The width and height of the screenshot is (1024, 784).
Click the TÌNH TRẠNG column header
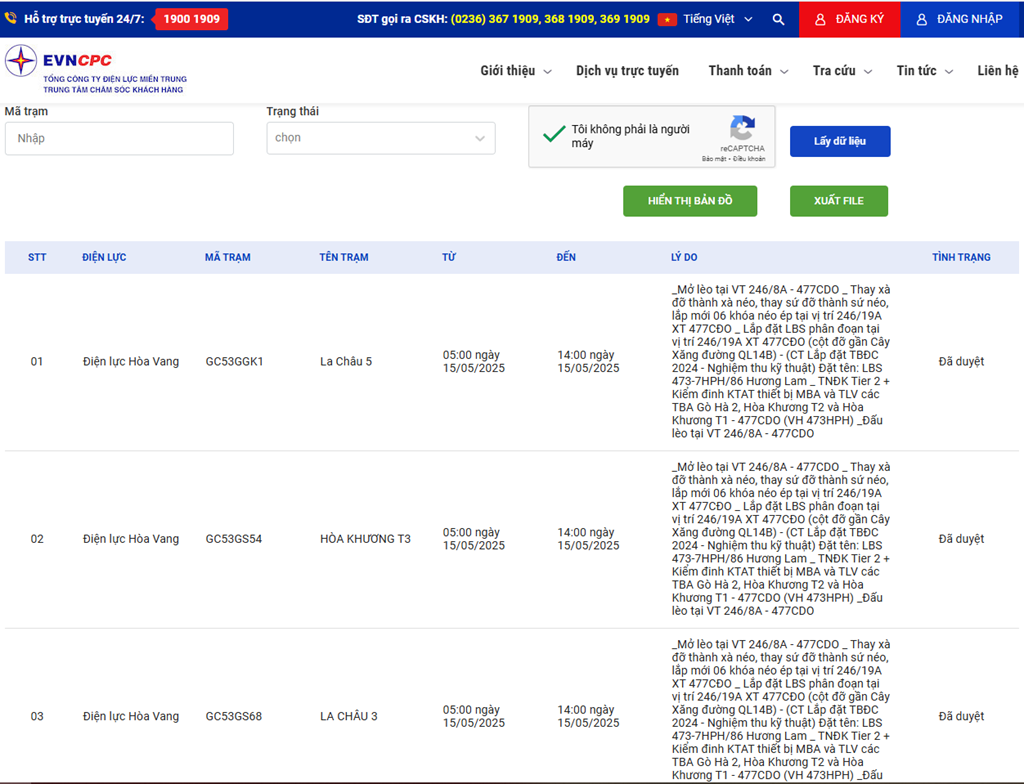pyautogui.click(x=961, y=257)
